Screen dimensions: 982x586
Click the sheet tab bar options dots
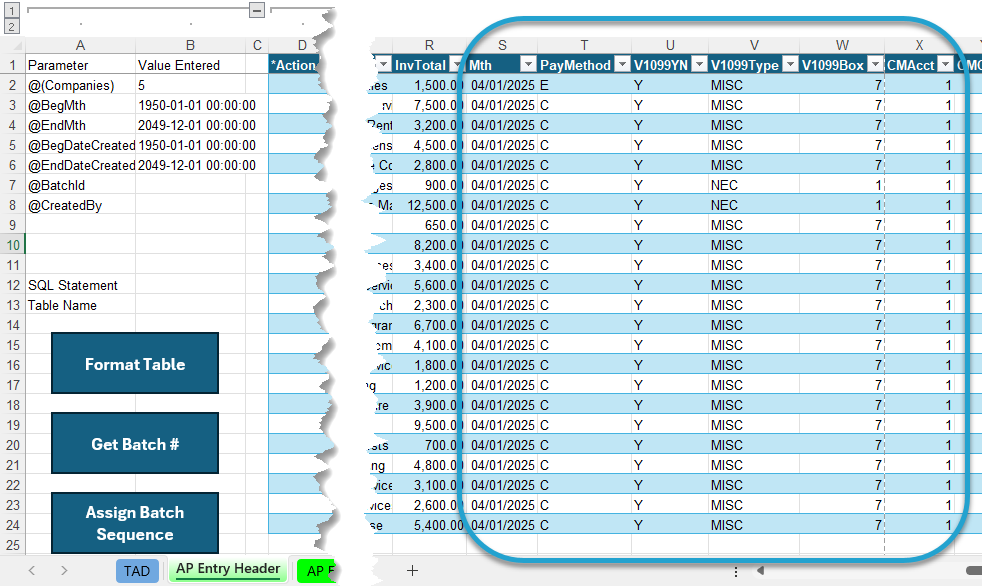tap(736, 571)
